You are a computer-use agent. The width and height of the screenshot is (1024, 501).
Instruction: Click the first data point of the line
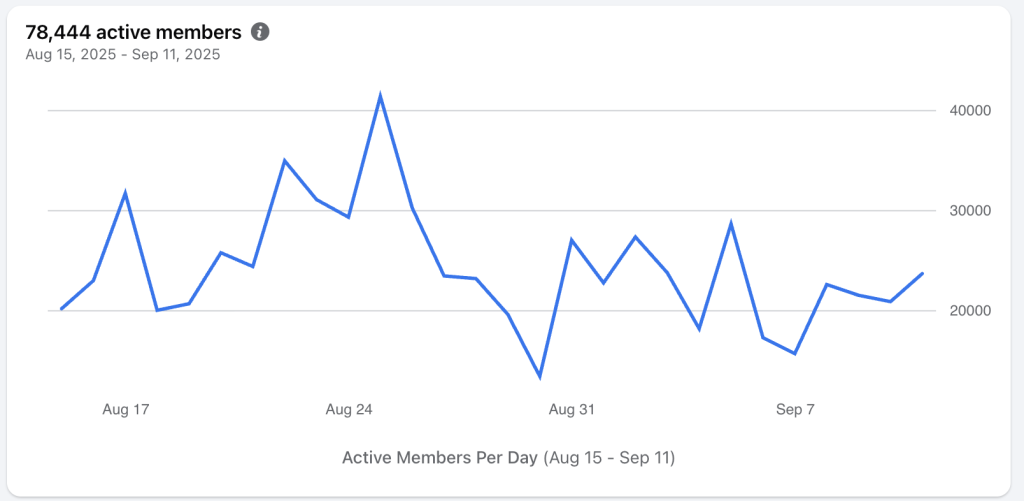click(61, 309)
